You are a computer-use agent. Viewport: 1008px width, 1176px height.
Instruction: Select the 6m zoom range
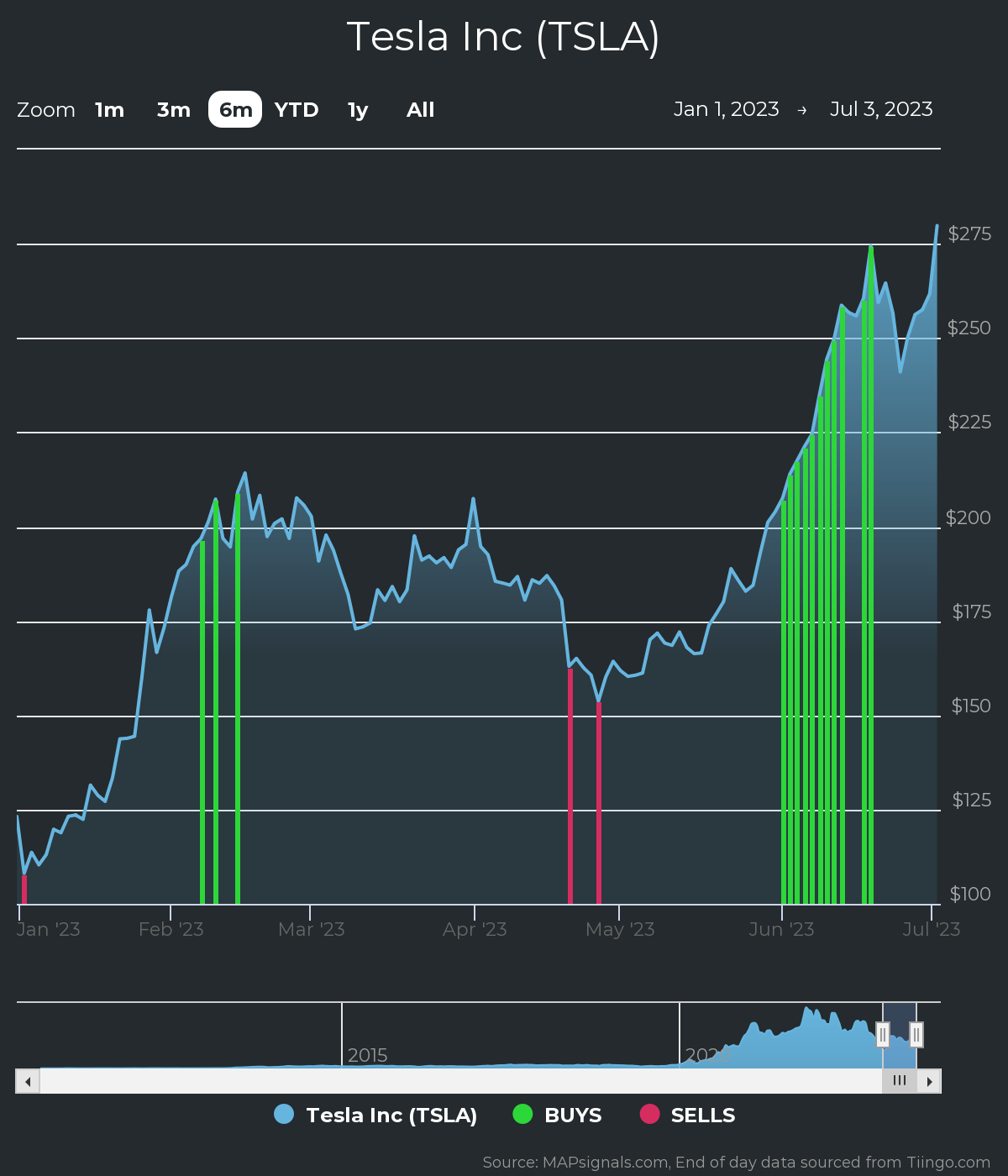pos(235,110)
